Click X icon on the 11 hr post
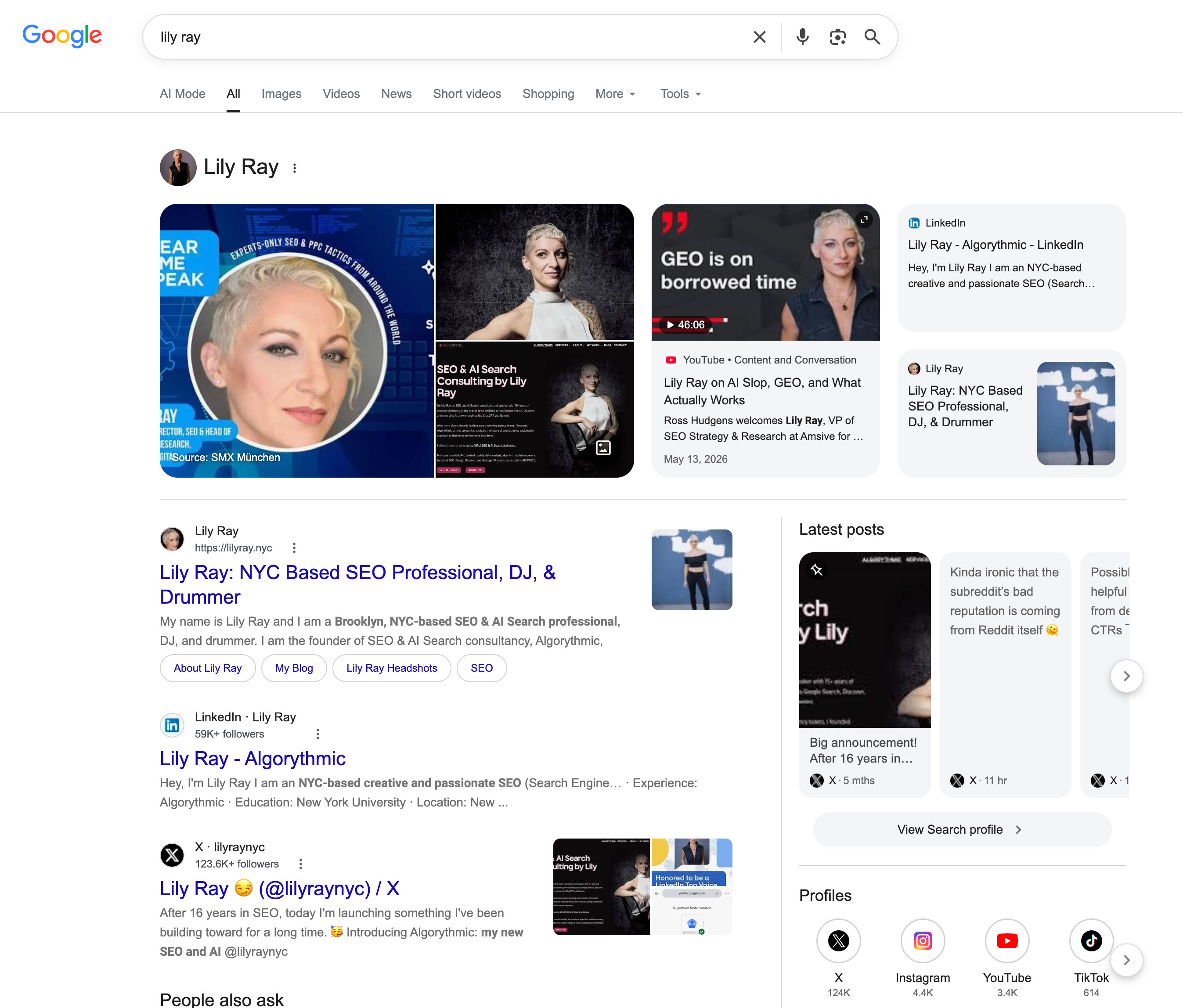The height and width of the screenshot is (1008, 1183). click(x=957, y=780)
